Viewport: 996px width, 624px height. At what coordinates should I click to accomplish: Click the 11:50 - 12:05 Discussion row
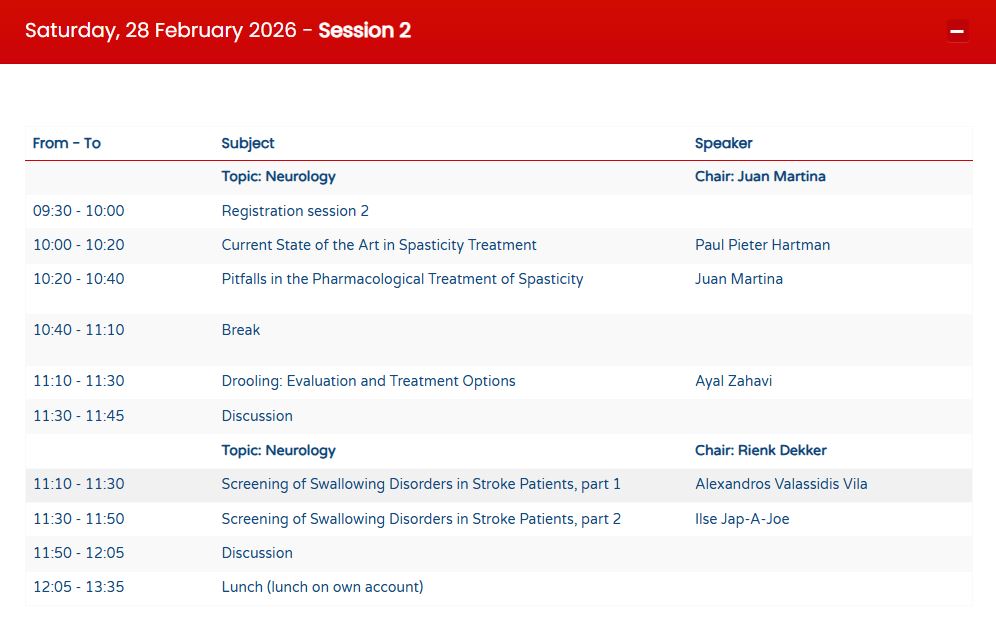[x=257, y=553]
